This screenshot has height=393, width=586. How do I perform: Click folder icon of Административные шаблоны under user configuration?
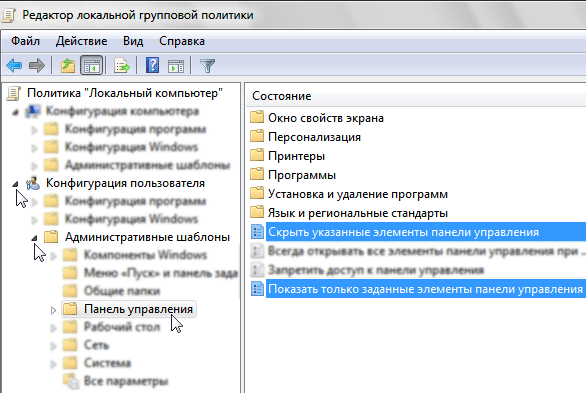point(51,237)
